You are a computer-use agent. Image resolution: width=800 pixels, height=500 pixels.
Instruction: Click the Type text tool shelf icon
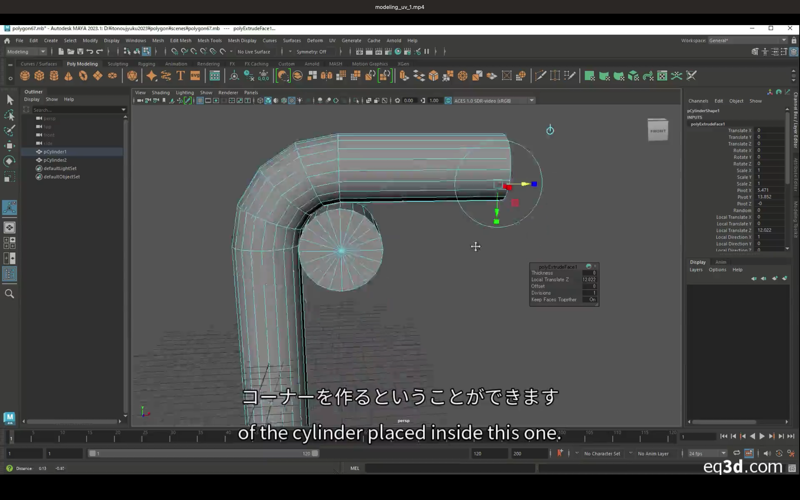(x=181, y=76)
